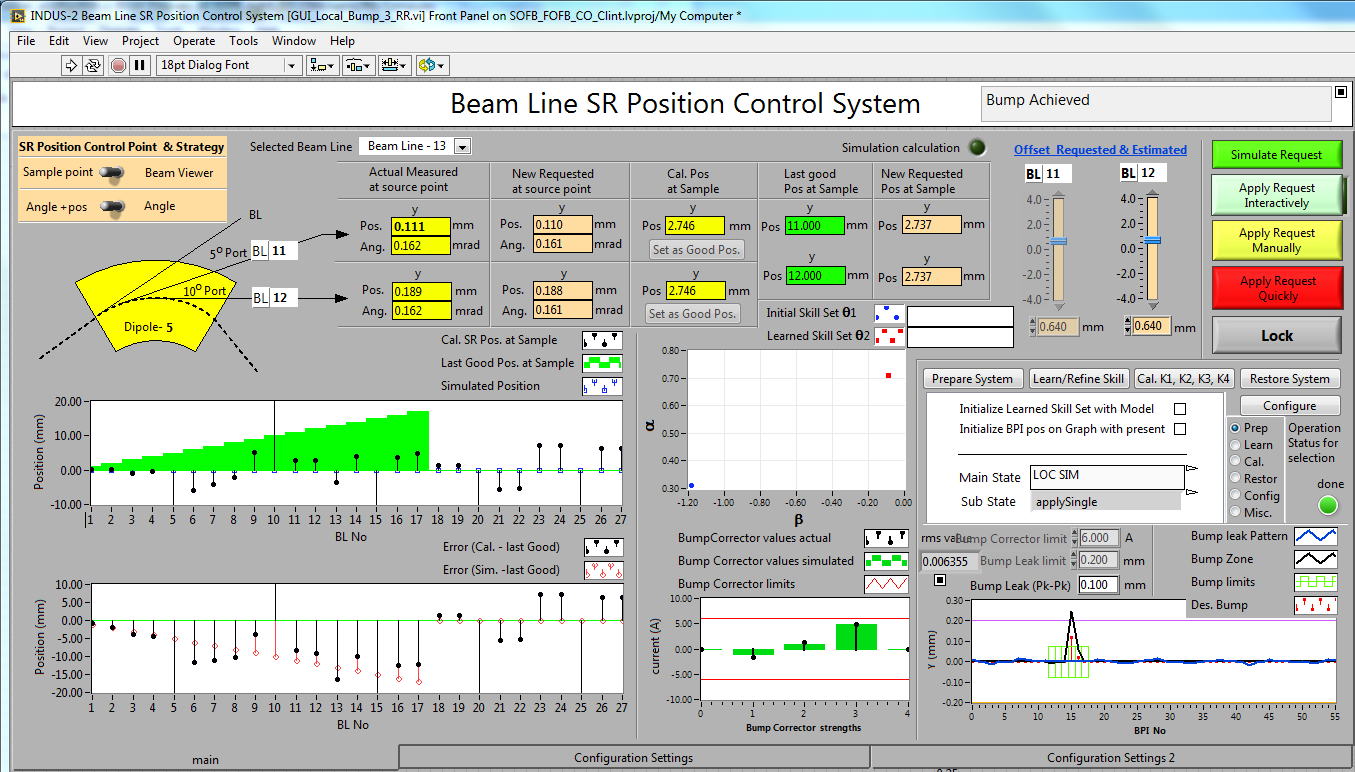Image resolution: width=1355 pixels, height=772 pixels.
Task: Open the Resize Objects toolbar menu
Action: [395, 65]
